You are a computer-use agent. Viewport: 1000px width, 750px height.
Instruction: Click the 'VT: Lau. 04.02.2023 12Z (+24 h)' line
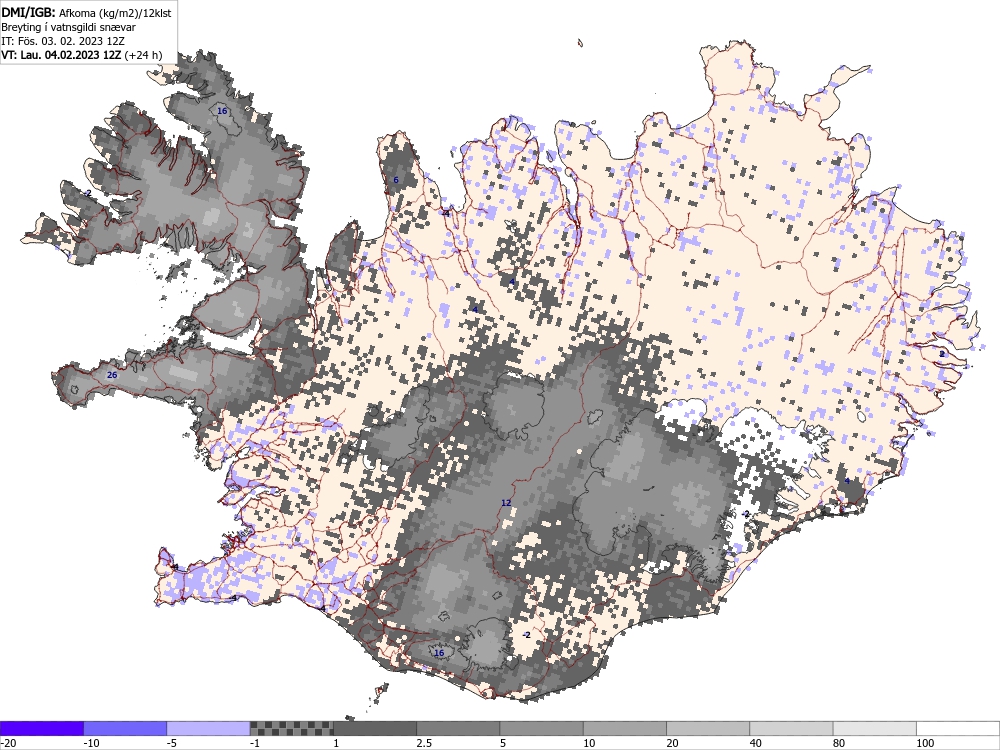[x=82, y=55]
